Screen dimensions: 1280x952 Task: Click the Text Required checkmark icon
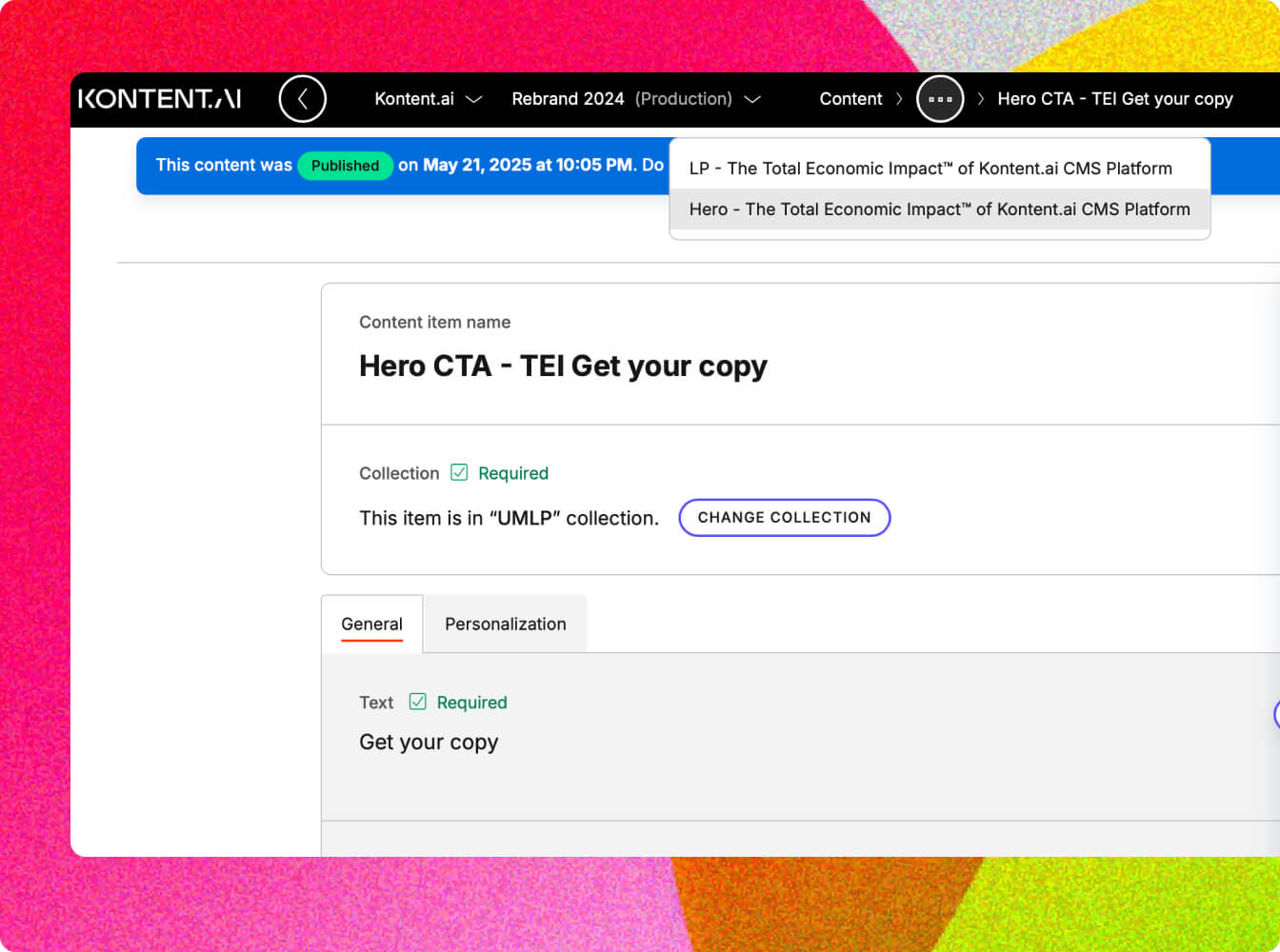click(417, 703)
